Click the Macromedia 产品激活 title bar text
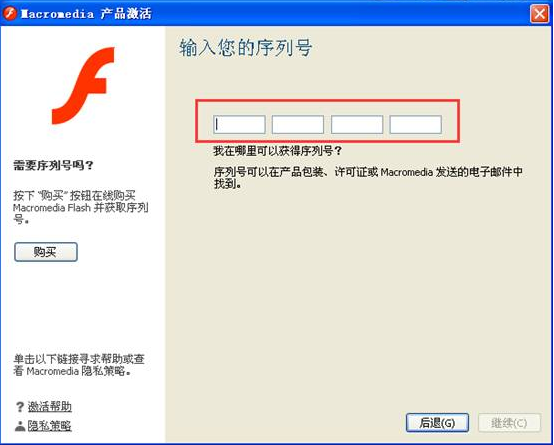Screen dimensions: 554x445 click(x=86, y=14)
